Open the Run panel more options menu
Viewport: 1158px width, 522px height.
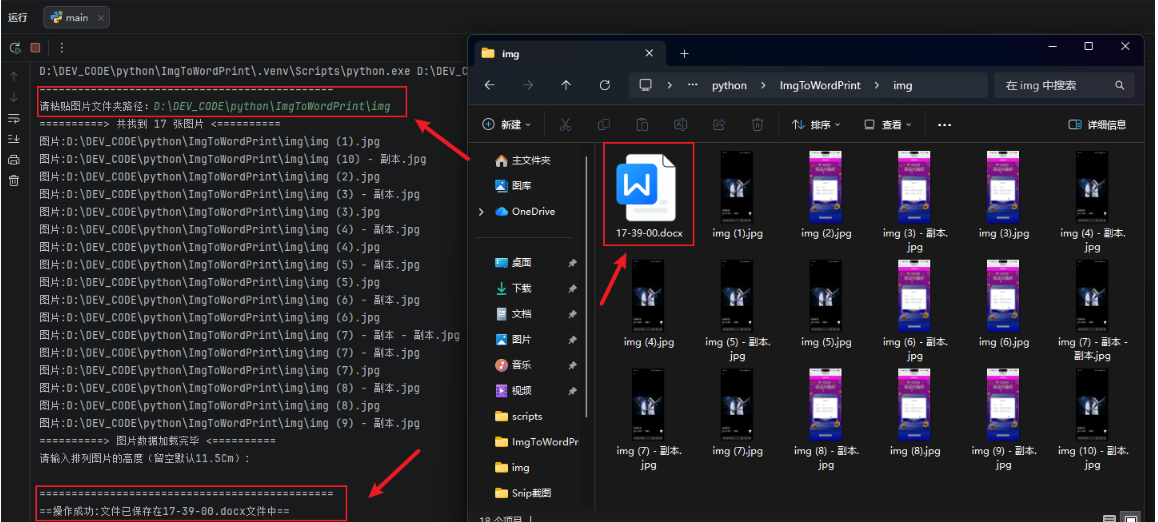61,47
